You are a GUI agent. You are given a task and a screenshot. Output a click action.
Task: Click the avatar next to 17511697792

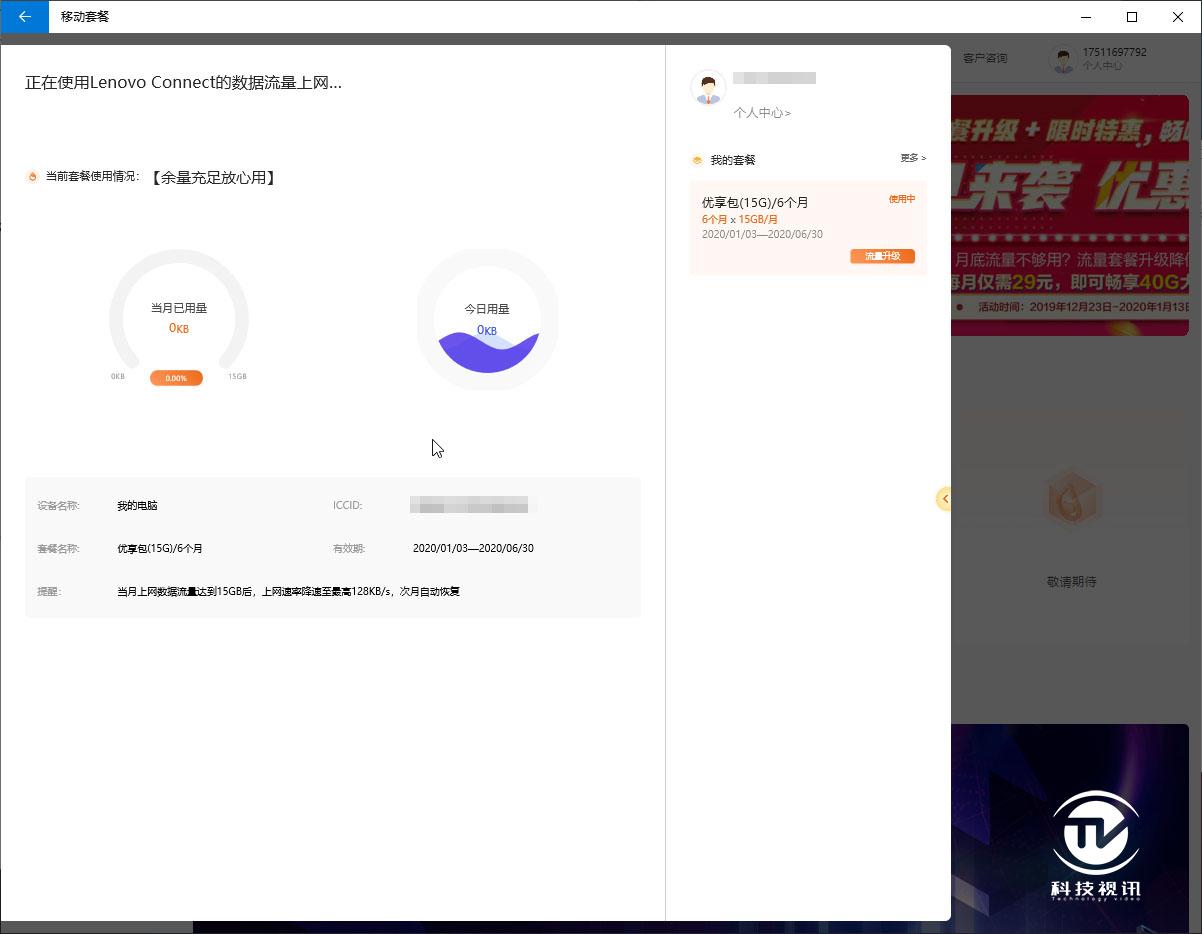click(x=1063, y=60)
